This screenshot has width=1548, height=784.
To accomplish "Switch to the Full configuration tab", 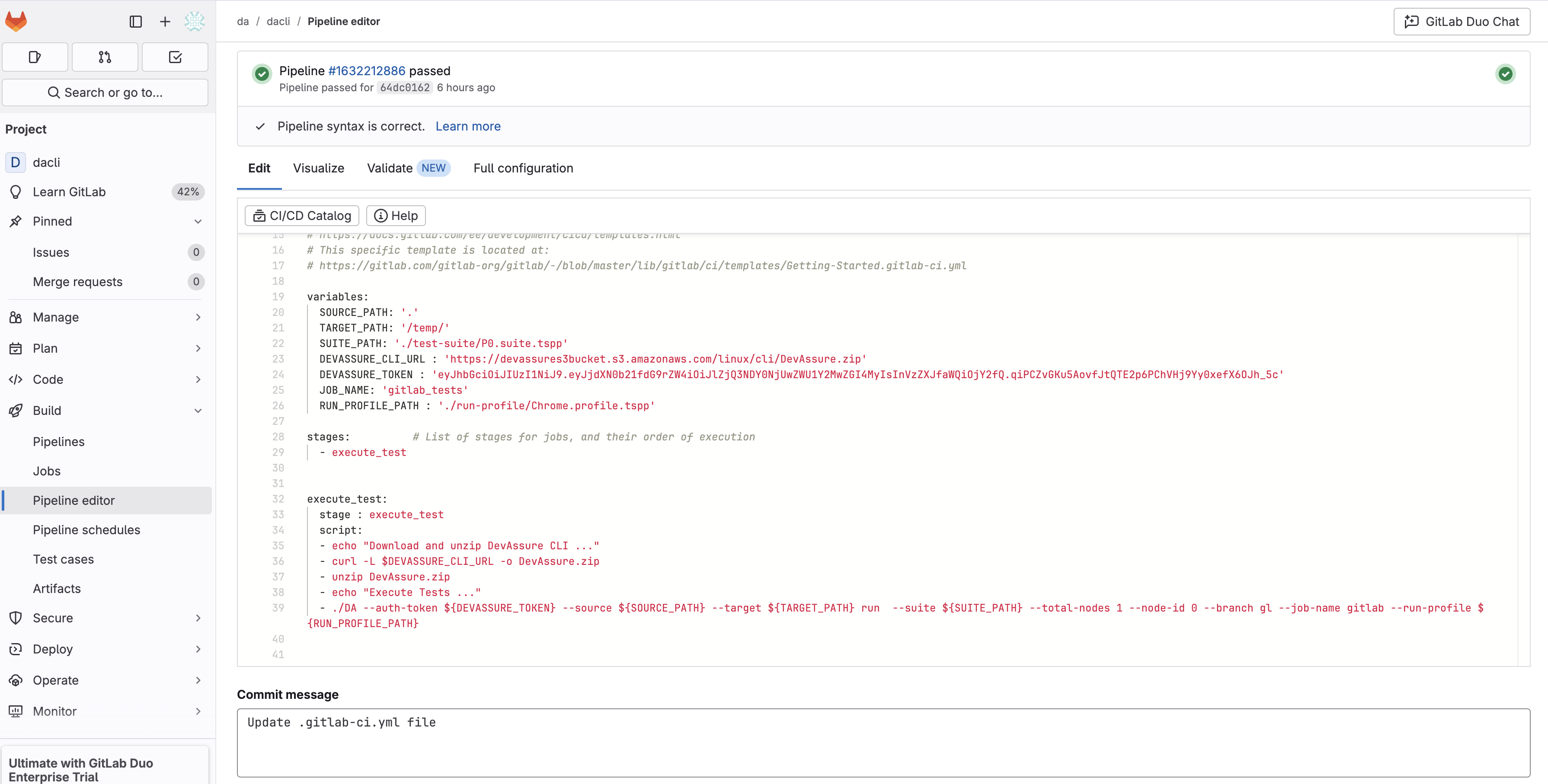I will 523,168.
